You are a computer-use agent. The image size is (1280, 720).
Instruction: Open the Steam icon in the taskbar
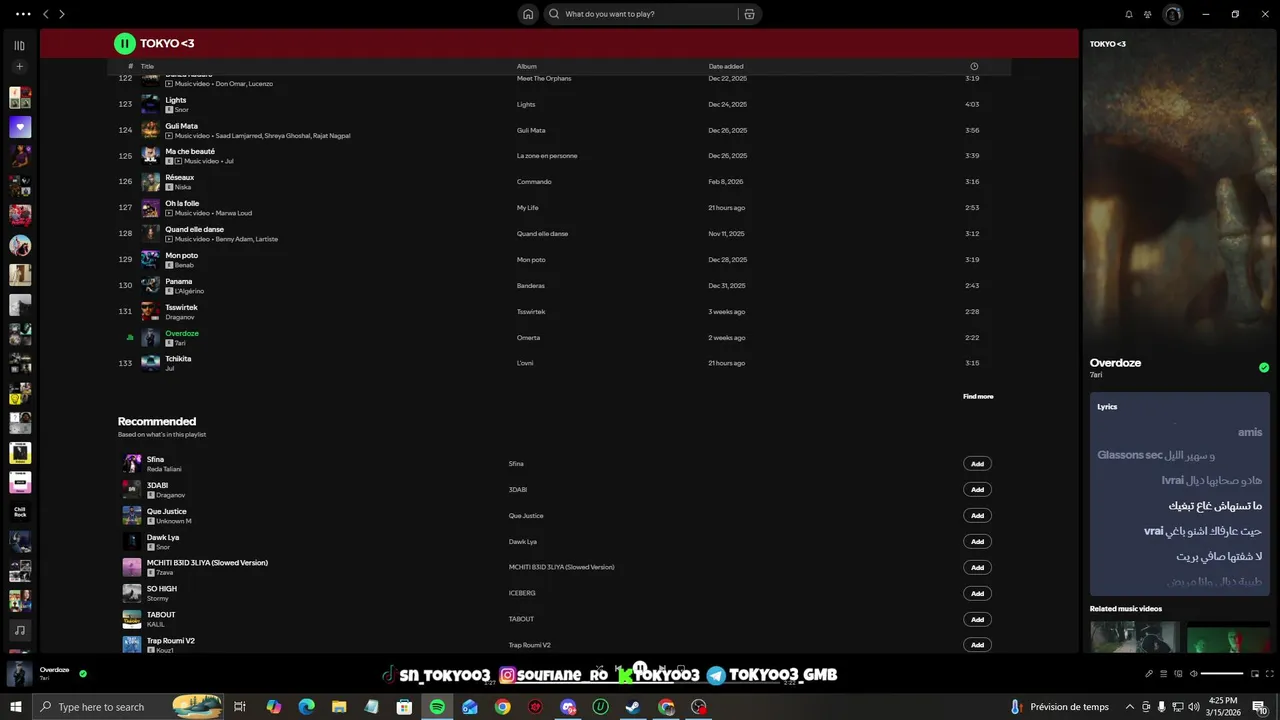click(x=633, y=707)
